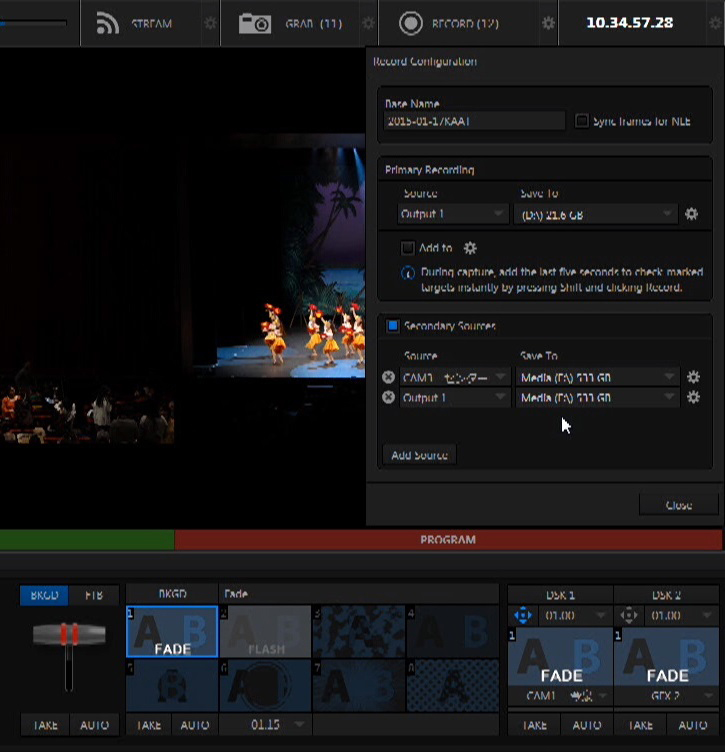Expand the Primary Recording Source dropdown
The image size is (725, 752).
tap(453, 214)
